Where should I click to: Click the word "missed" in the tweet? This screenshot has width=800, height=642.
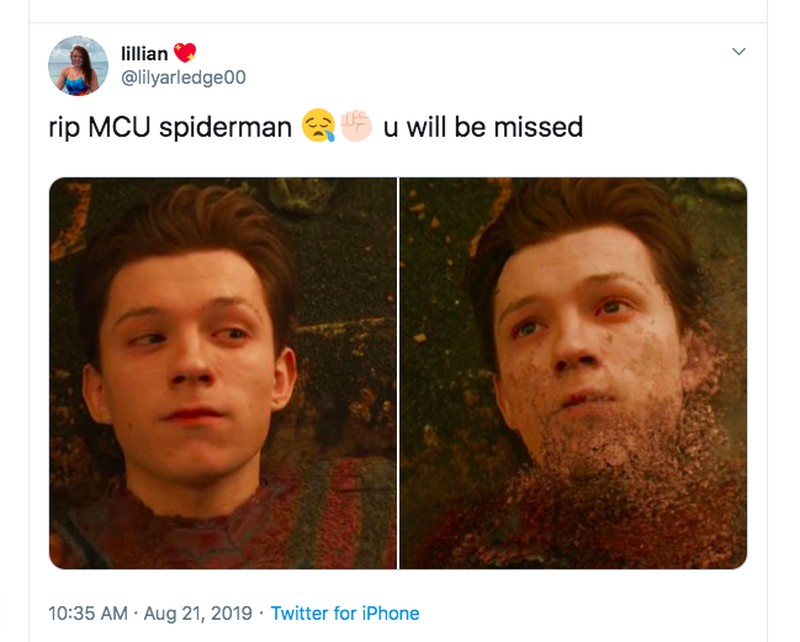tap(546, 128)
